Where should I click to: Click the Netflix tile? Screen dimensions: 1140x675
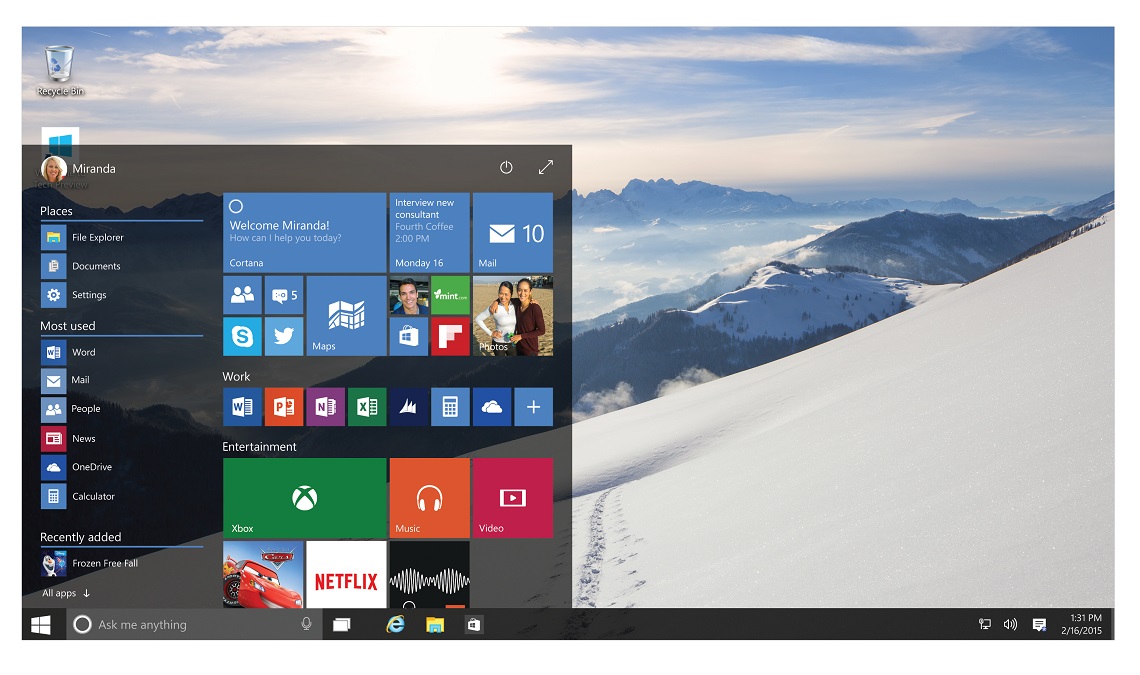[x=346, y=574]
